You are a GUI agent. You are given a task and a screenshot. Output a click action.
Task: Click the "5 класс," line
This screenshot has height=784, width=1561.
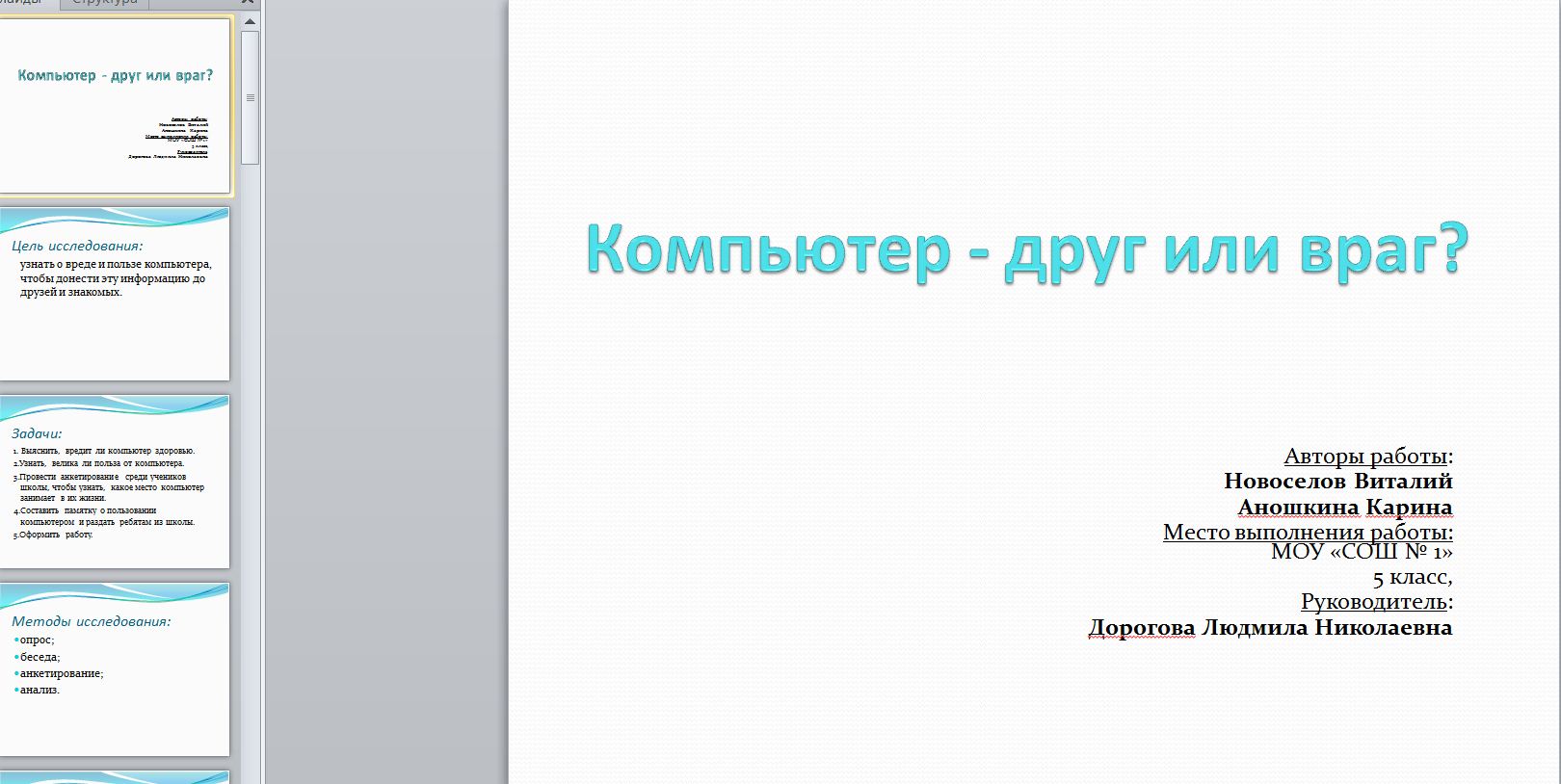click(x=1413, y=577)
